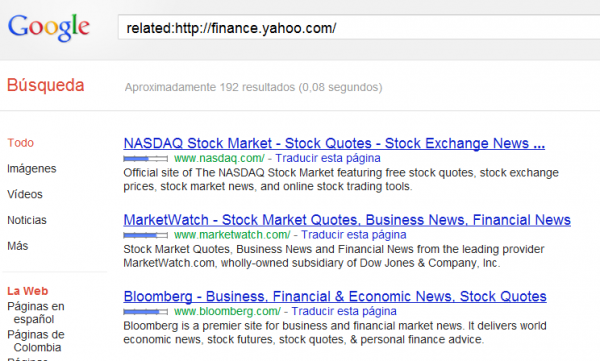This screenshot has width=600, height=361.
Task: Click PageRank bar beside marketwatch.com
Action: click(145, 235)
